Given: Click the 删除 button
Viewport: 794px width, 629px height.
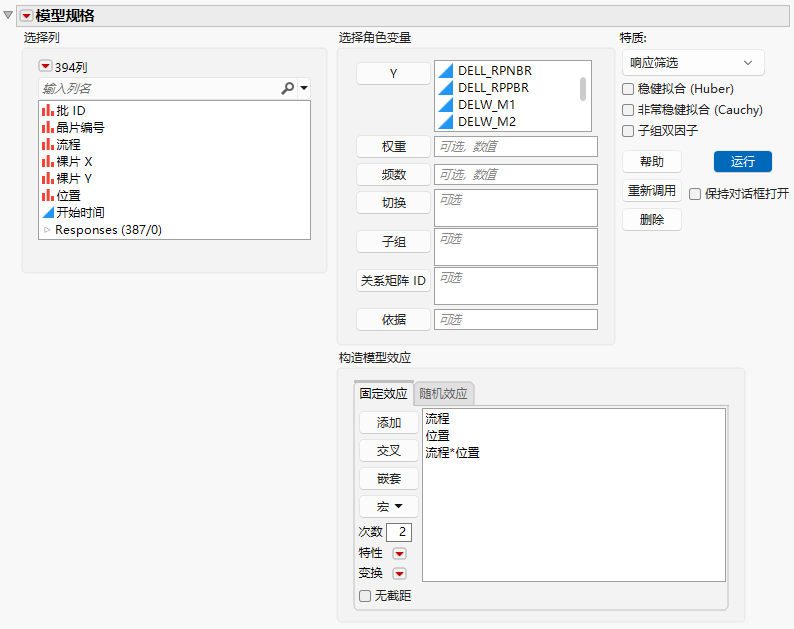Looking at the screenshot, I should (652, 220).
